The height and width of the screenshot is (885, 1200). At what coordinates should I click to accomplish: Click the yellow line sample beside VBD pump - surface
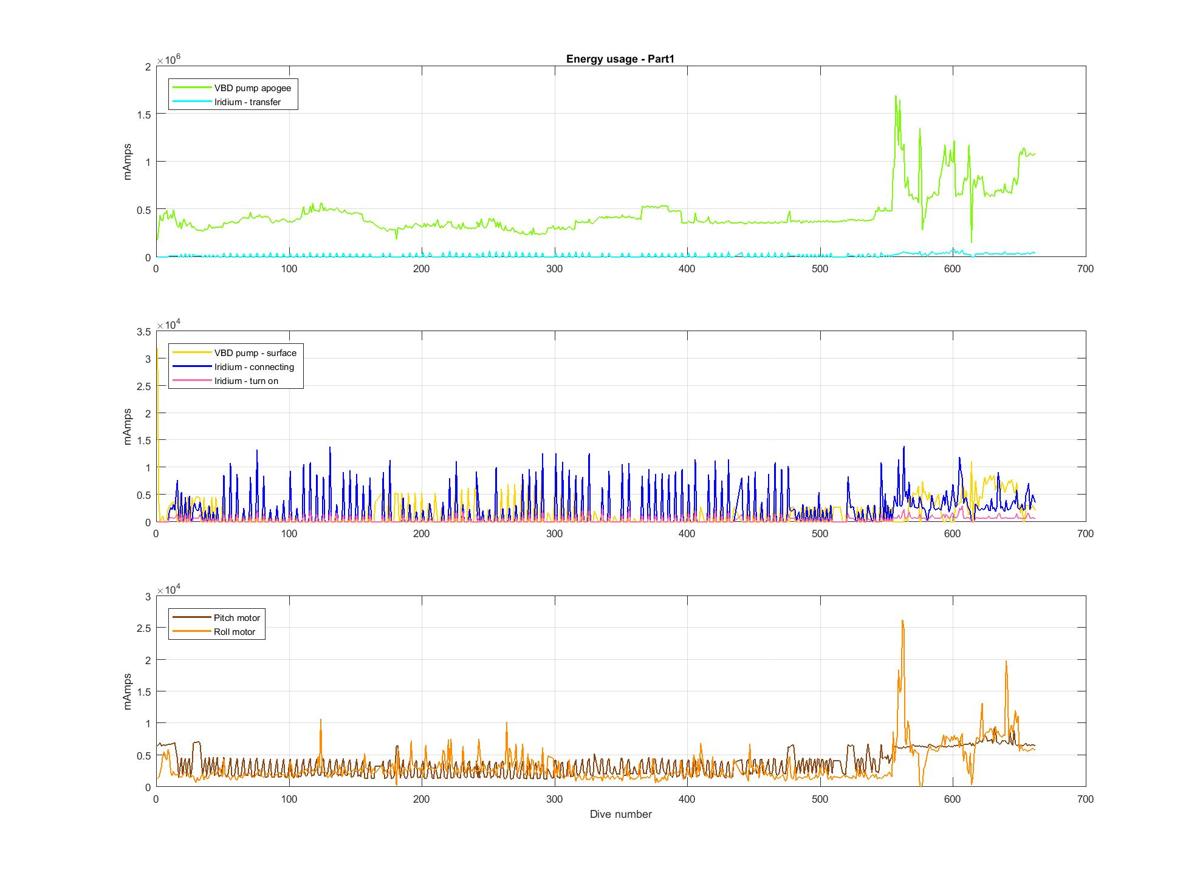click(192, 353)
